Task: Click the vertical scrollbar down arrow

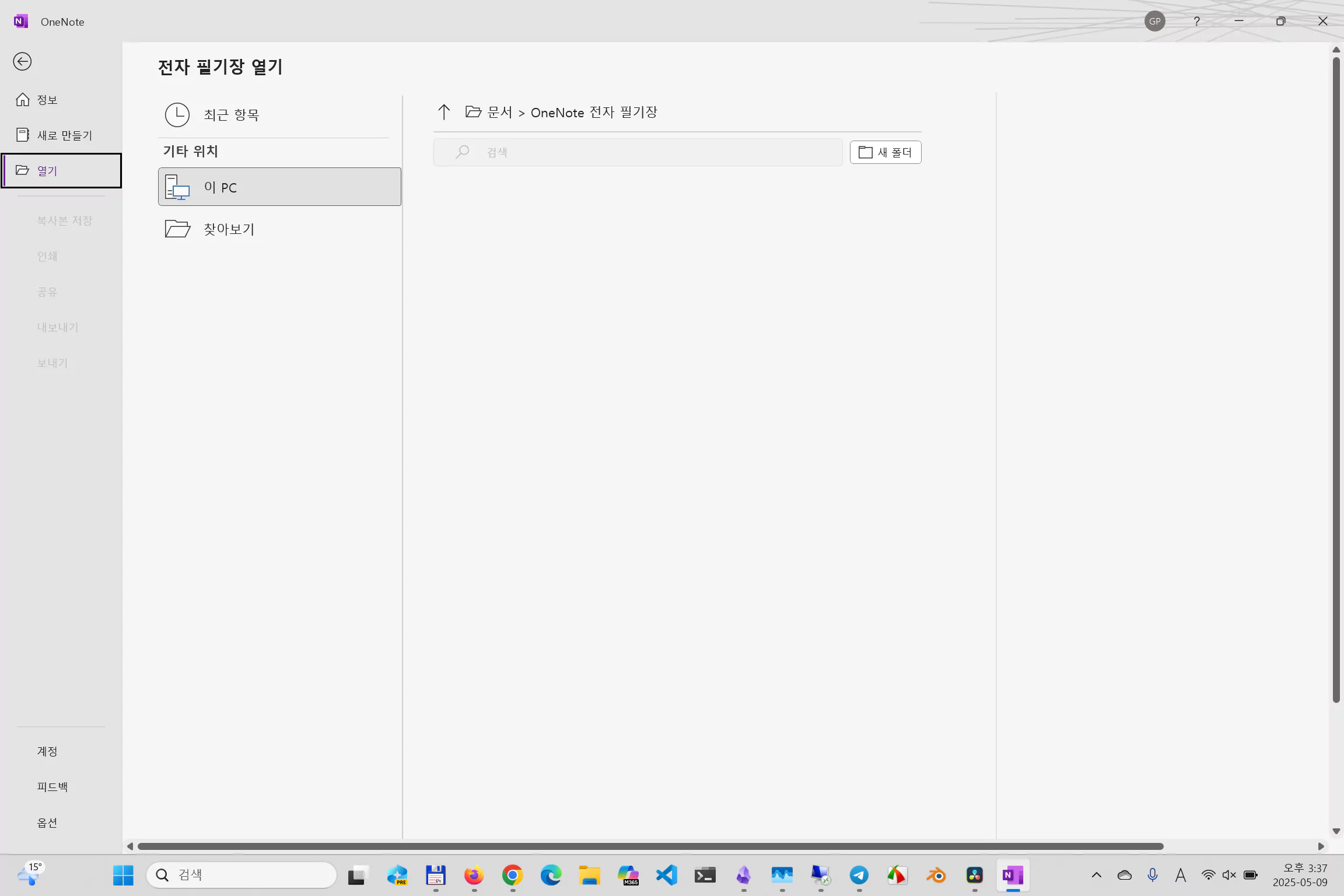Action: (x=1336, y=831)
